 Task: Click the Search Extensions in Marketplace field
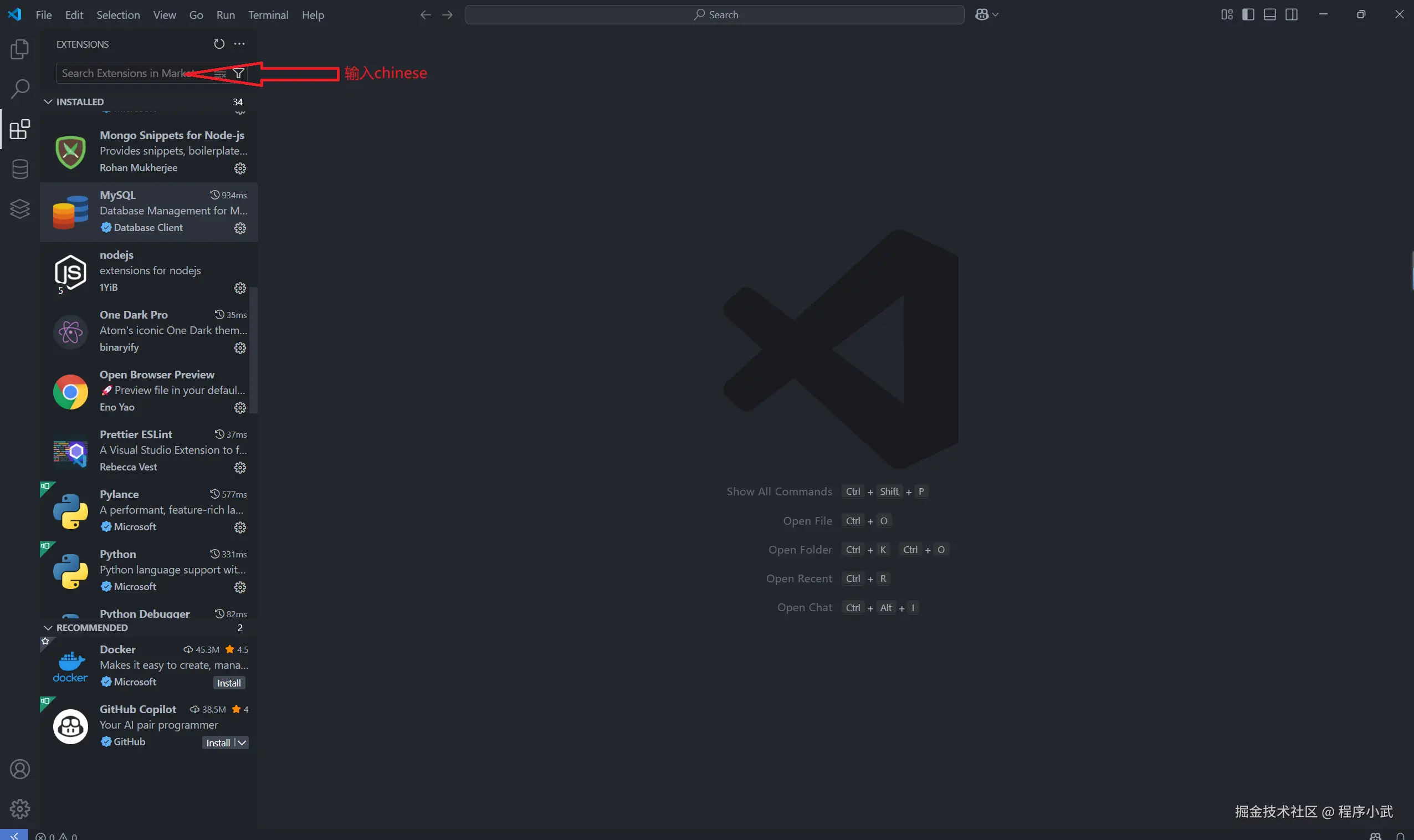click(x=125, y=74)
